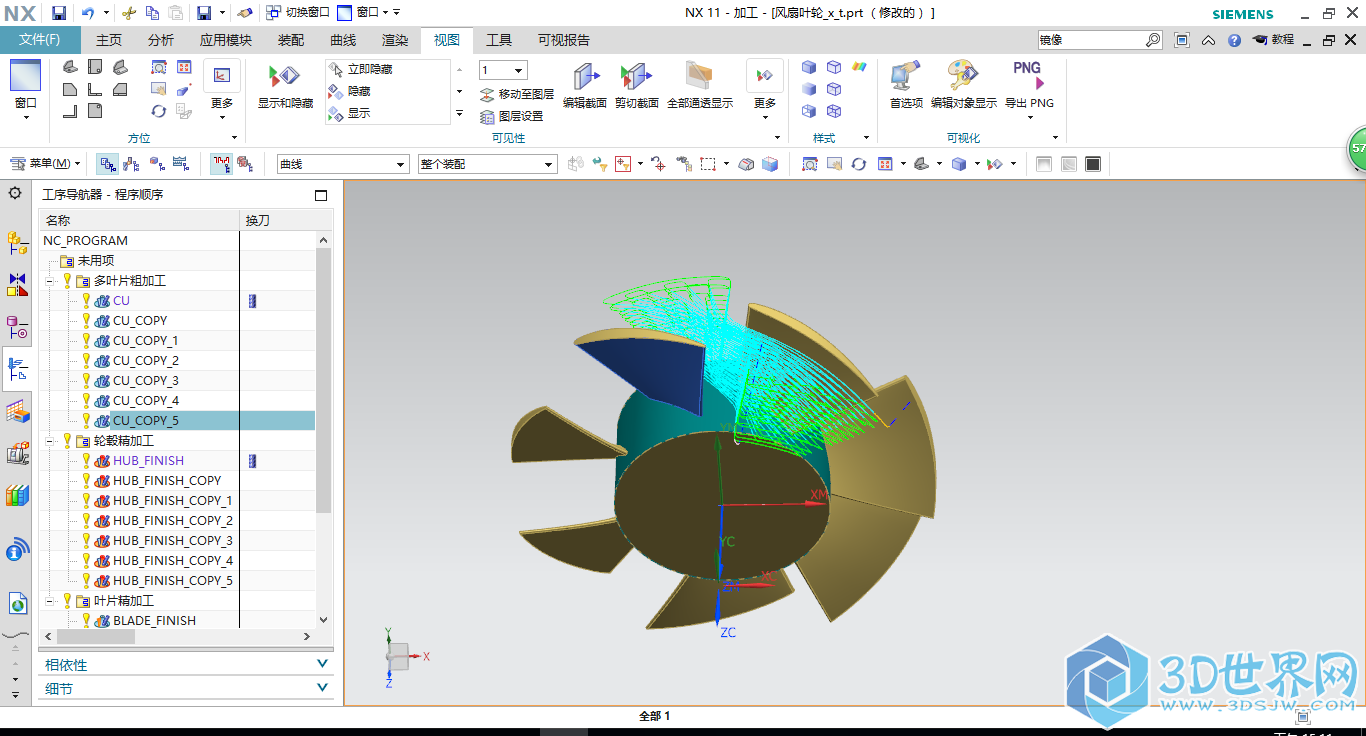
Task: Switch to the 工具 (Tools) tab
Action: click(x=498, y=40)
